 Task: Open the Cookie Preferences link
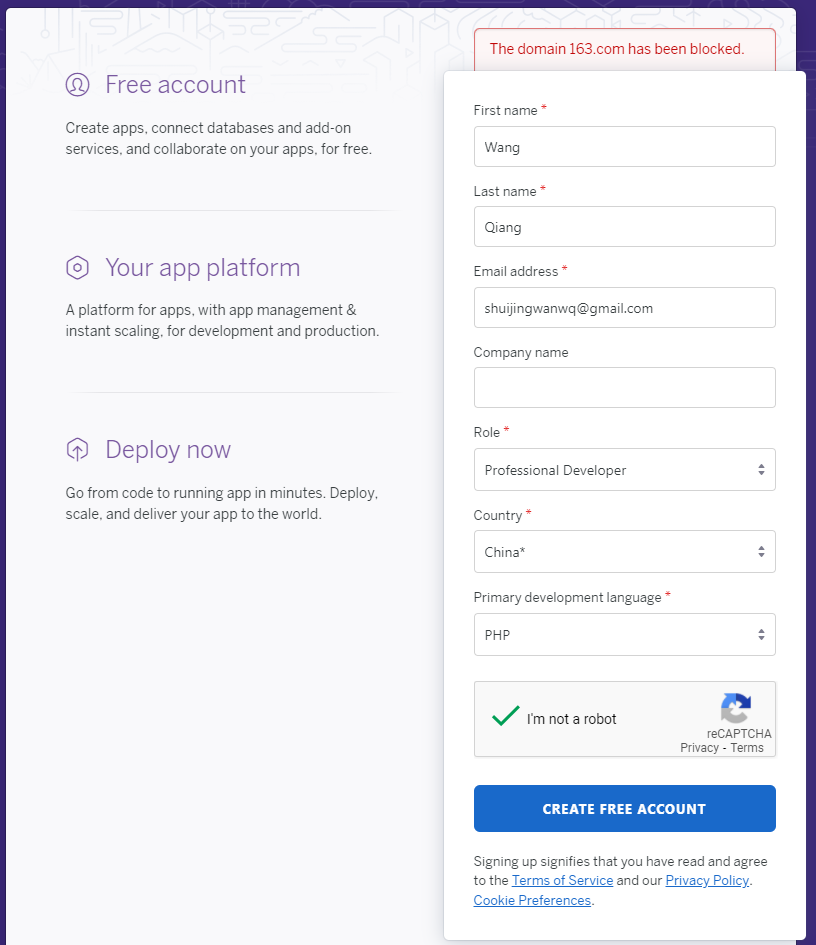click(532, 900)
